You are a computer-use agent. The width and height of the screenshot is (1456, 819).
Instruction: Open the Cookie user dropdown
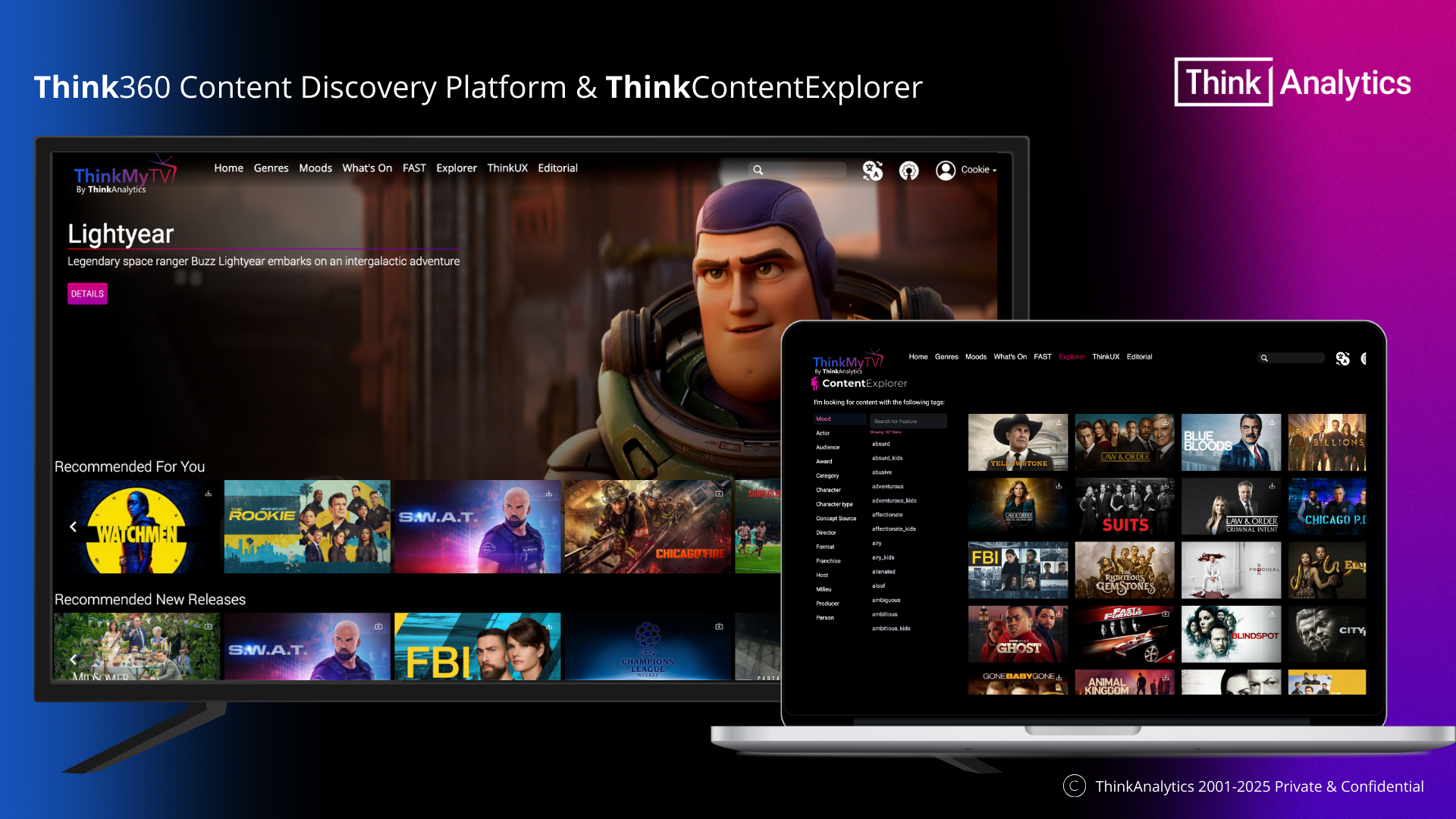coord(978,170)
